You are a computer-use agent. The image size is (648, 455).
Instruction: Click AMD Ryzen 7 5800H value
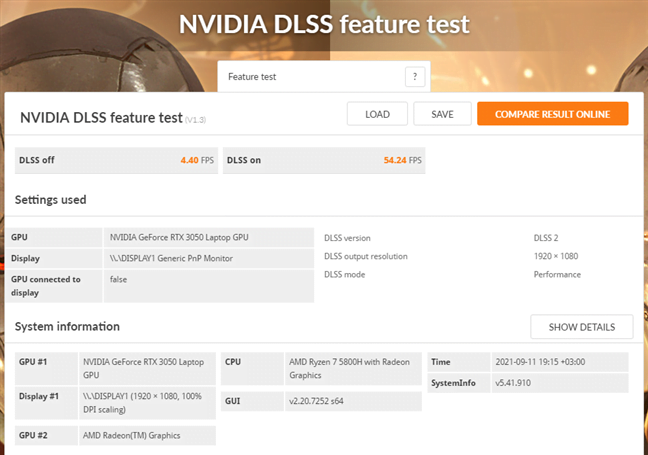[349, 368]
